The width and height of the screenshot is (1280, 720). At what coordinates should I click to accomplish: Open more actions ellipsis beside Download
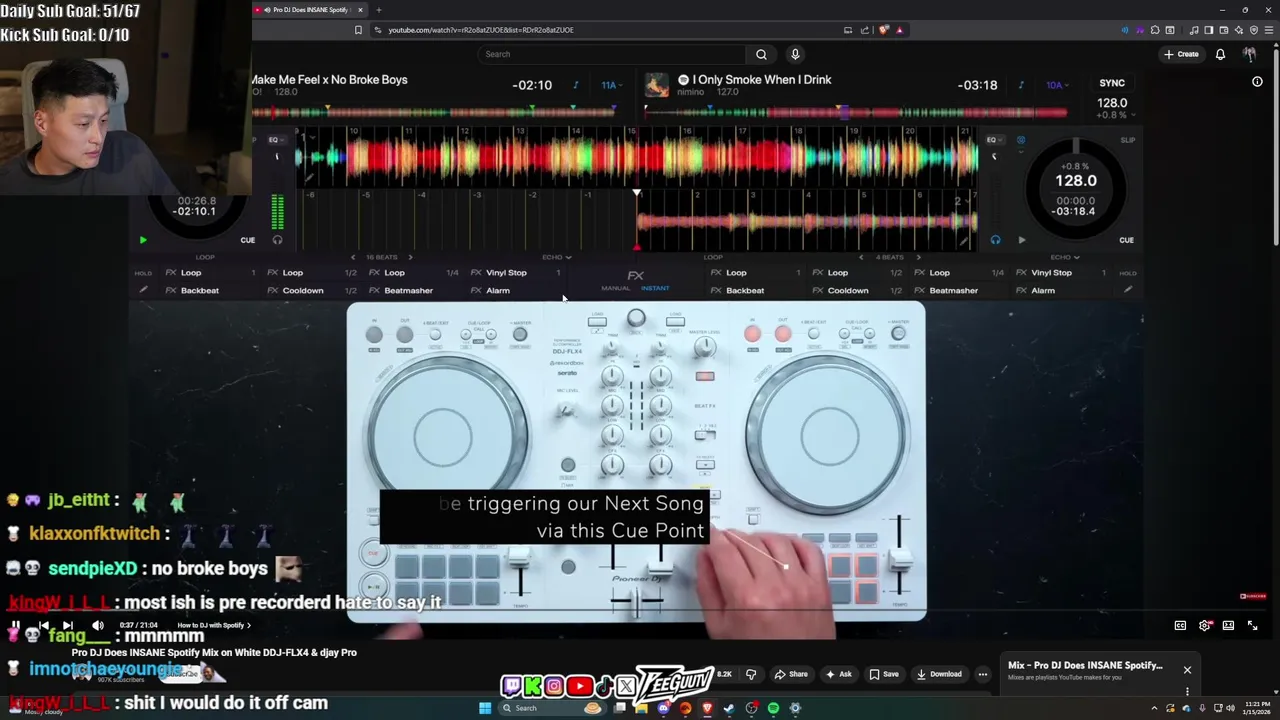pyautogui.click(x=983, y=674)
